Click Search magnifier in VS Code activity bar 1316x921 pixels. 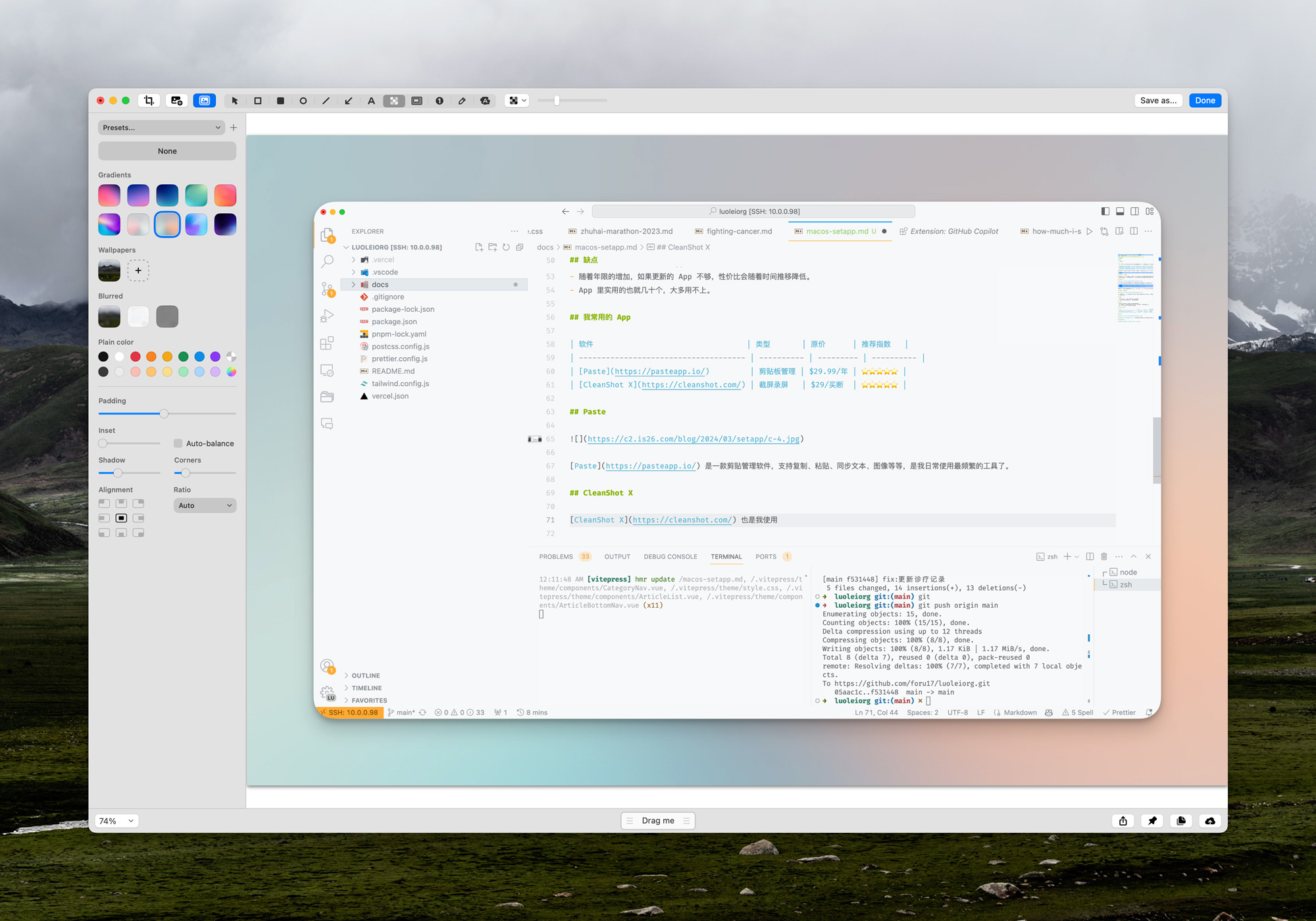tap(327, 262)
